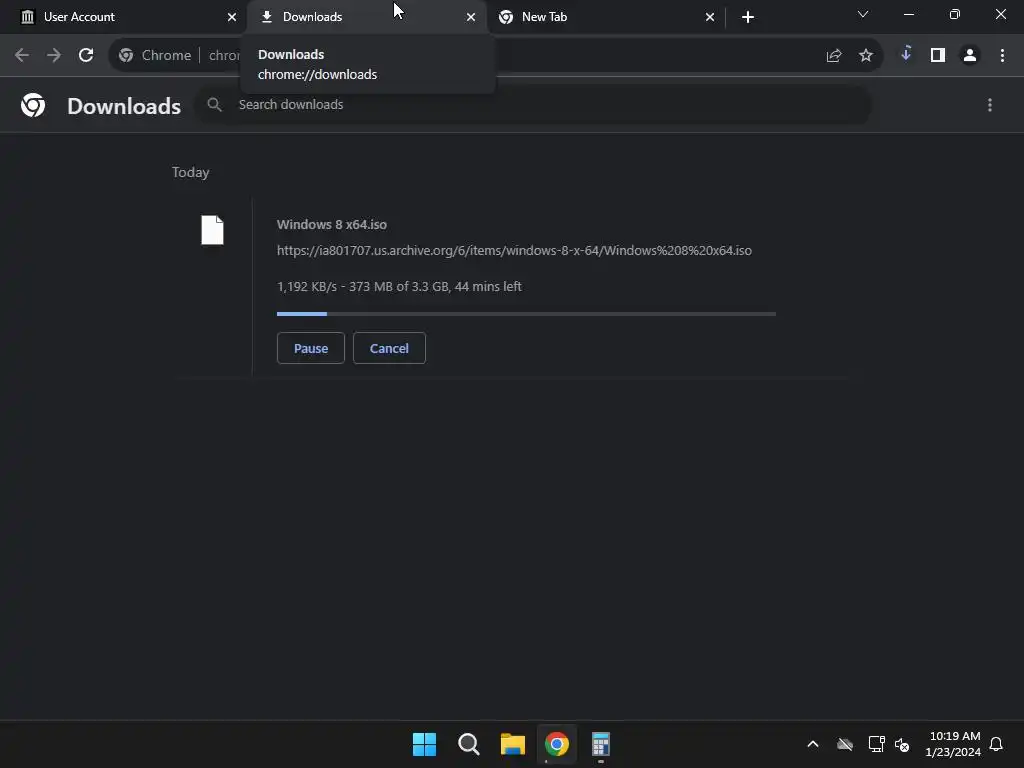
Task: Click the download speed status text
Action: pyautogui.click(x=399, y=287)
